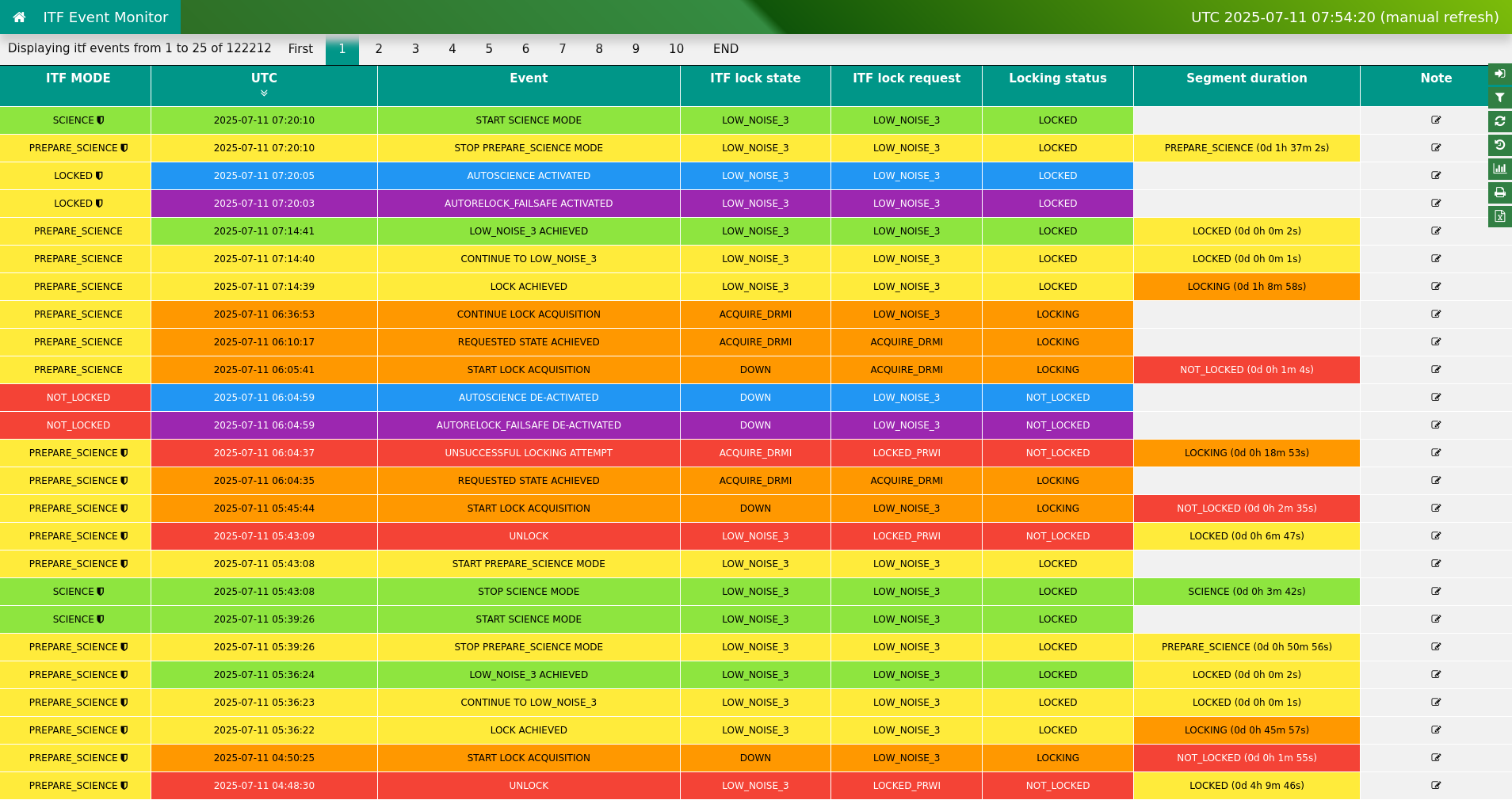The width and height of the screenshot is (1512, 800).
Task: Open page 7 of events
Action: 563,49
